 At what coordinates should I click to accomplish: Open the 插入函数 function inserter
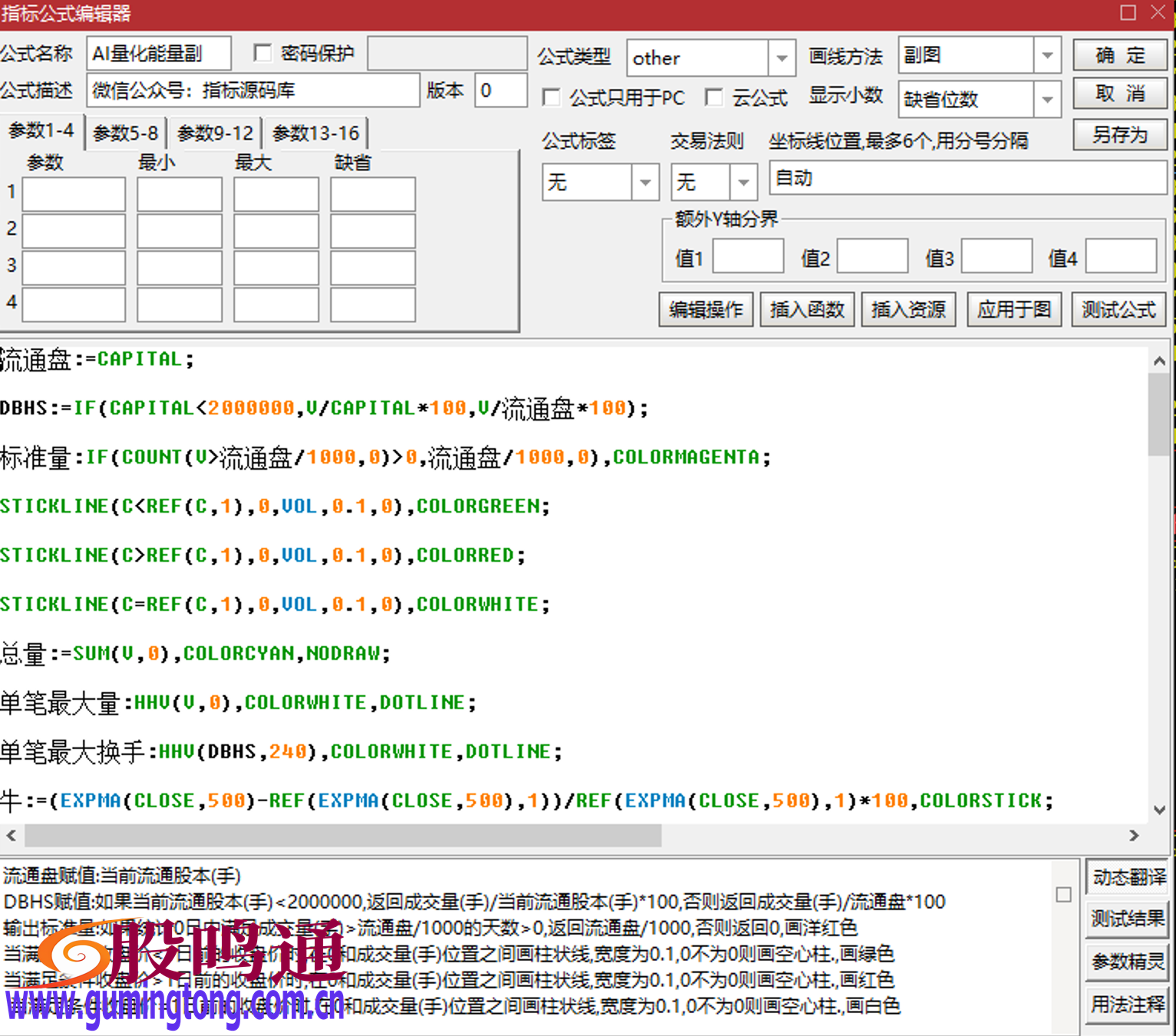[807, 308]
